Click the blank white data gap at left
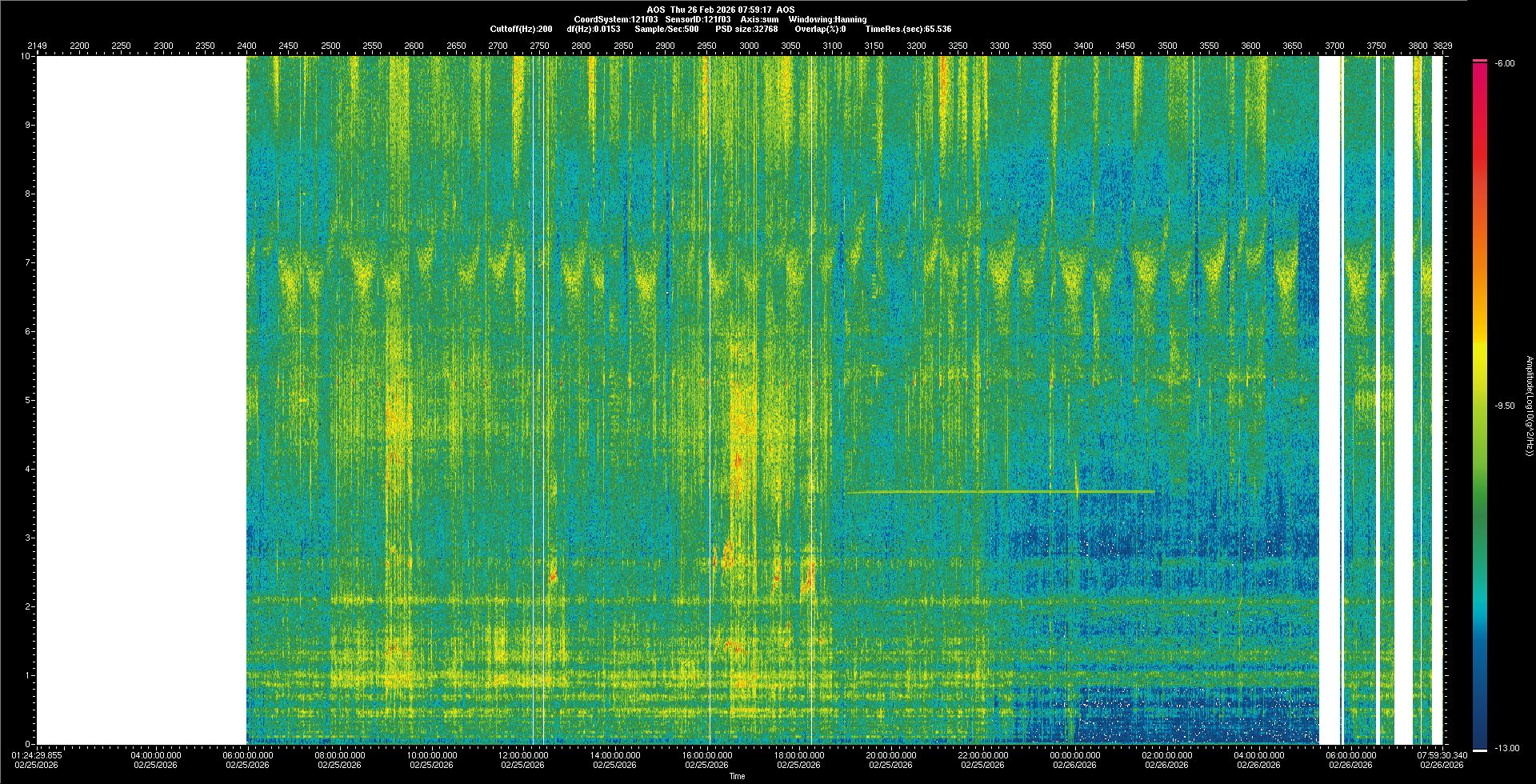 pos(142,400)
